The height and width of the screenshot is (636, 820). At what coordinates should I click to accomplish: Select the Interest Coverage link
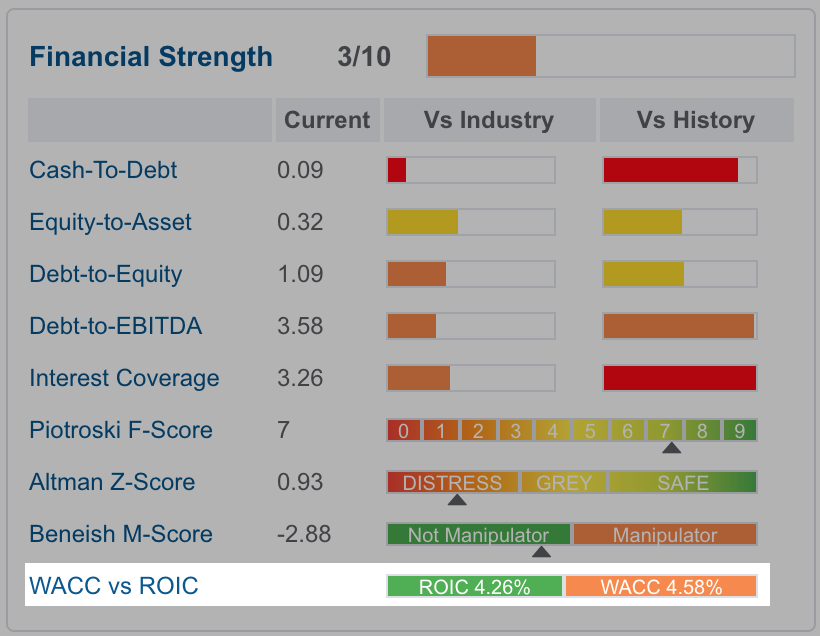[x=124, y=378]
